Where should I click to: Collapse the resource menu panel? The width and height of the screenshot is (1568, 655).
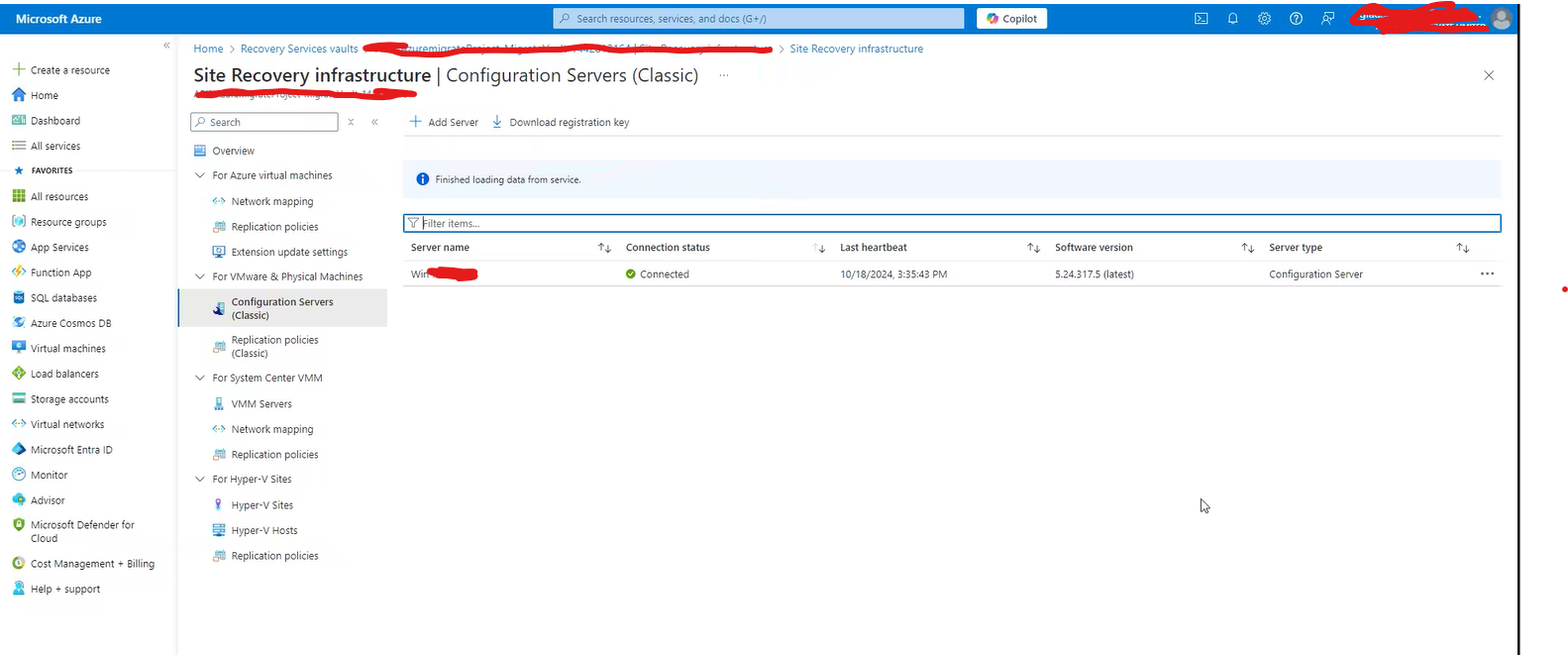pos(374,122)
